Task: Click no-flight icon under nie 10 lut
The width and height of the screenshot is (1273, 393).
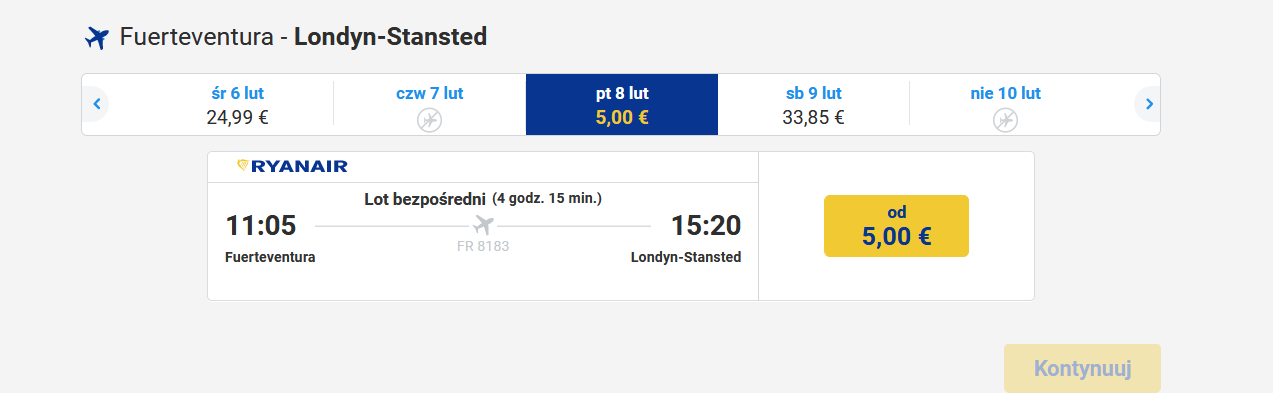Action: [x=1005, y=120]
